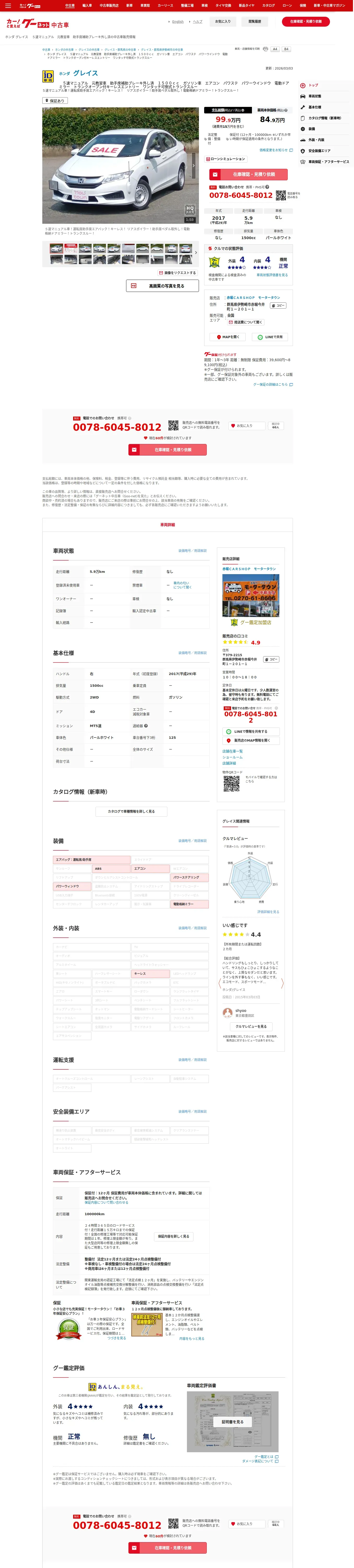The image size is (354, 1568).
Task: Click 発送費について聞く button
Action: (x=245, y=322)
